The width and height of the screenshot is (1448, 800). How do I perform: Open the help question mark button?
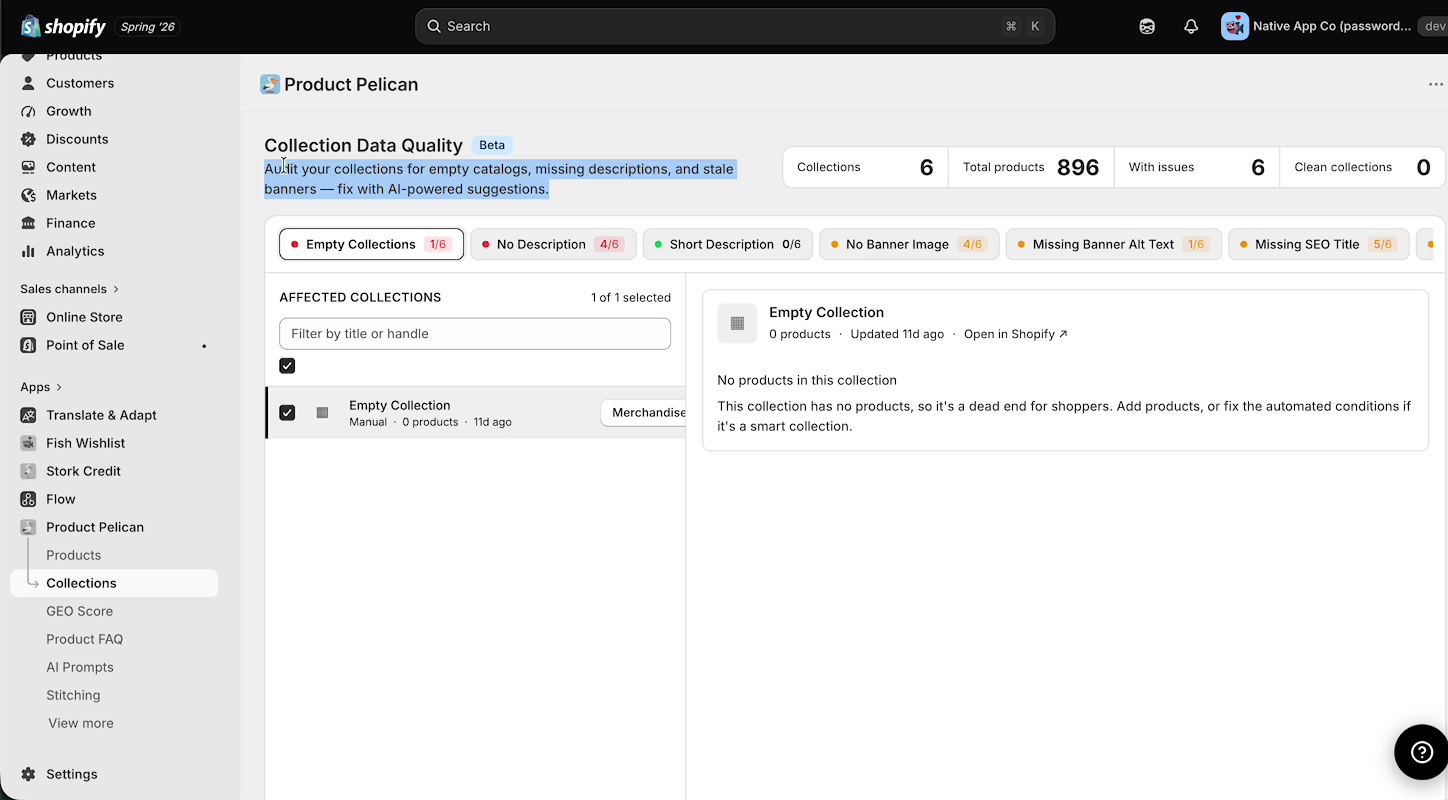[x=1421, y=752]
